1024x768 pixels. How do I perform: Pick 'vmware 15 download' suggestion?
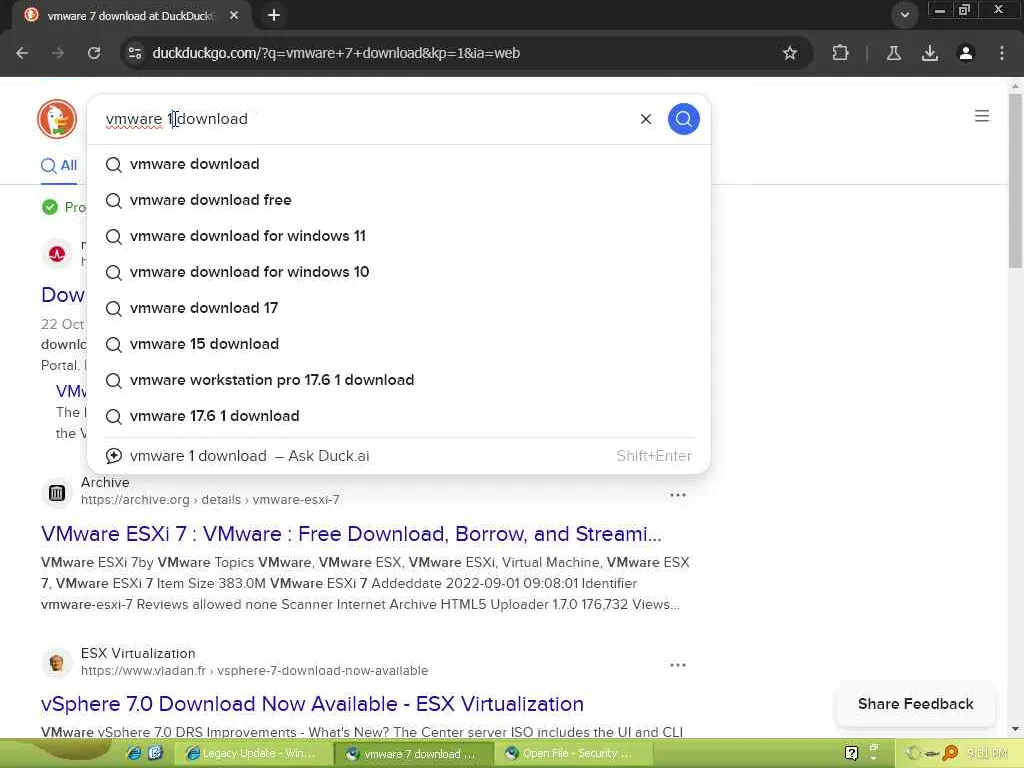[398, 344]
